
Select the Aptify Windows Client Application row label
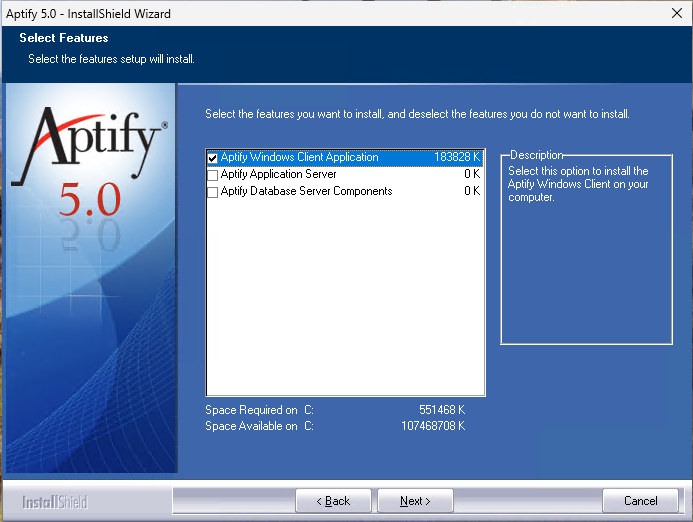pyautogui.click(x=299, y=157)
